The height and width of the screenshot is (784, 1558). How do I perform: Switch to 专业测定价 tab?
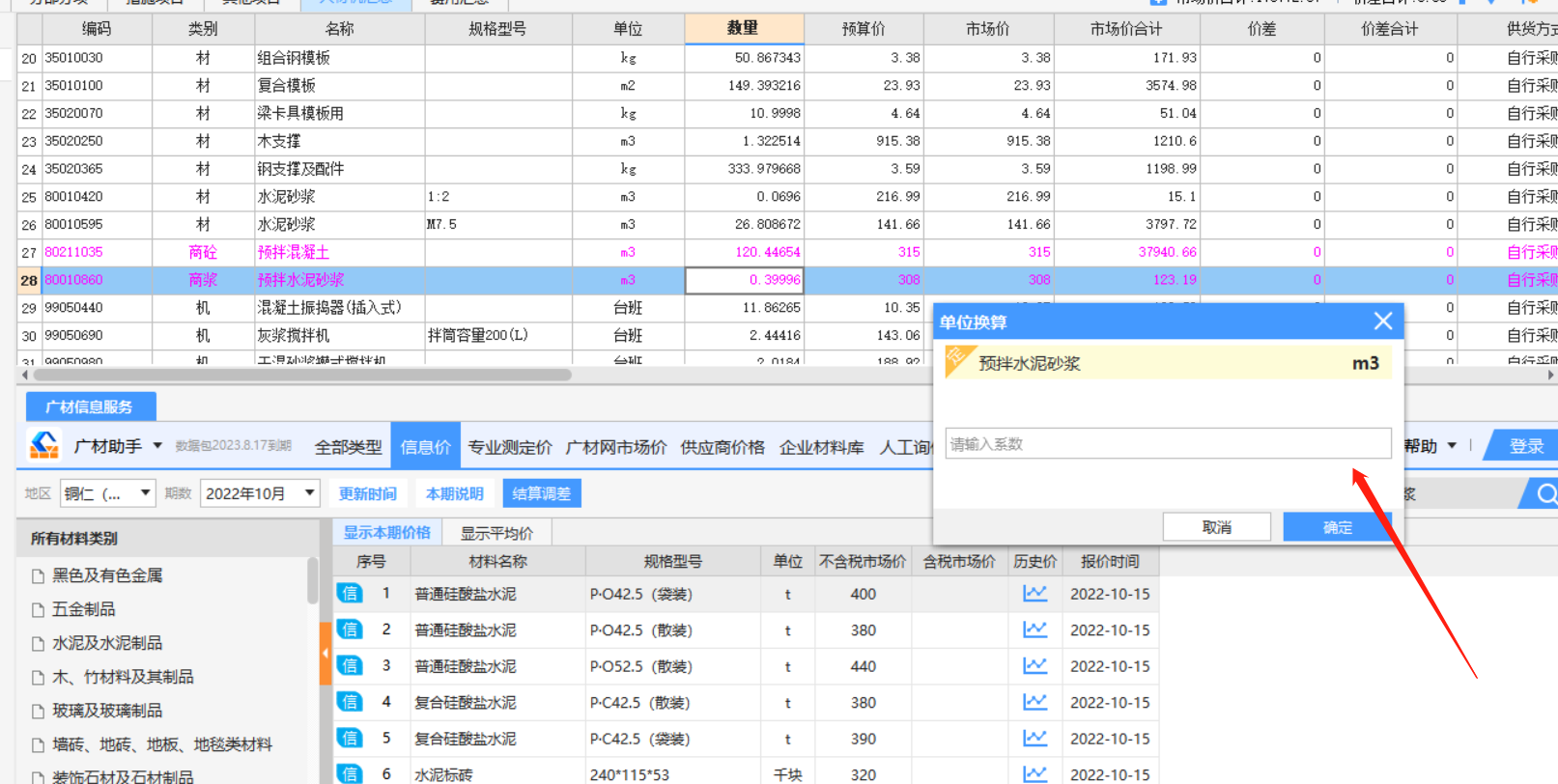pos(510,447)
